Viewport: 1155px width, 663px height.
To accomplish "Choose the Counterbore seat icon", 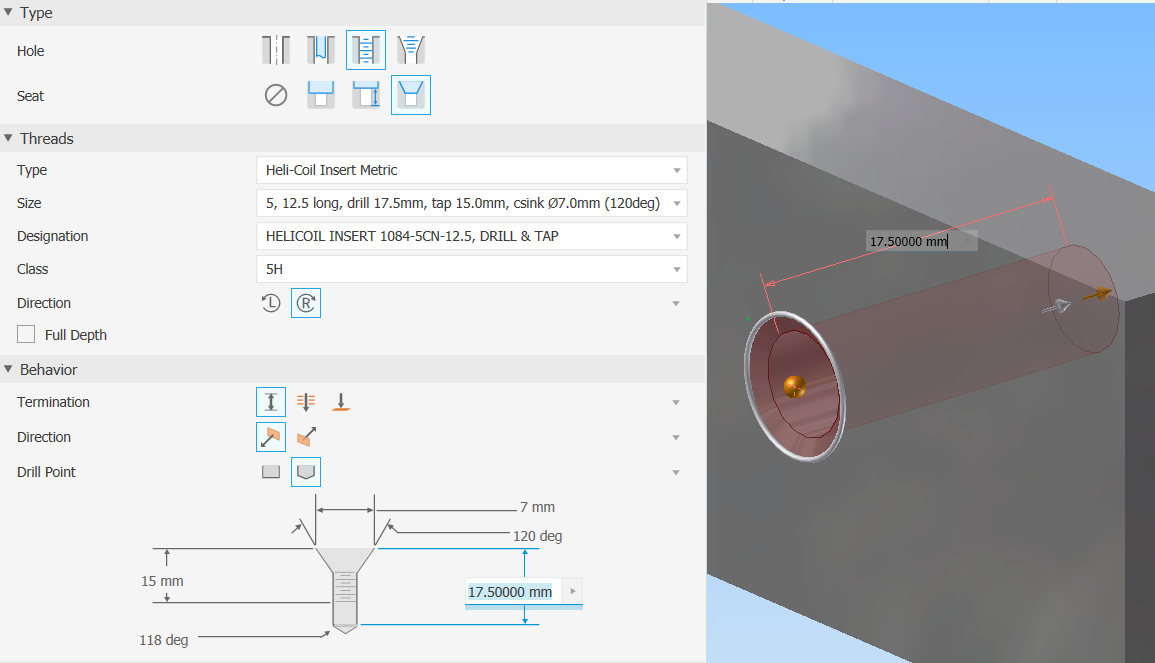I will (x=320, y=95).
